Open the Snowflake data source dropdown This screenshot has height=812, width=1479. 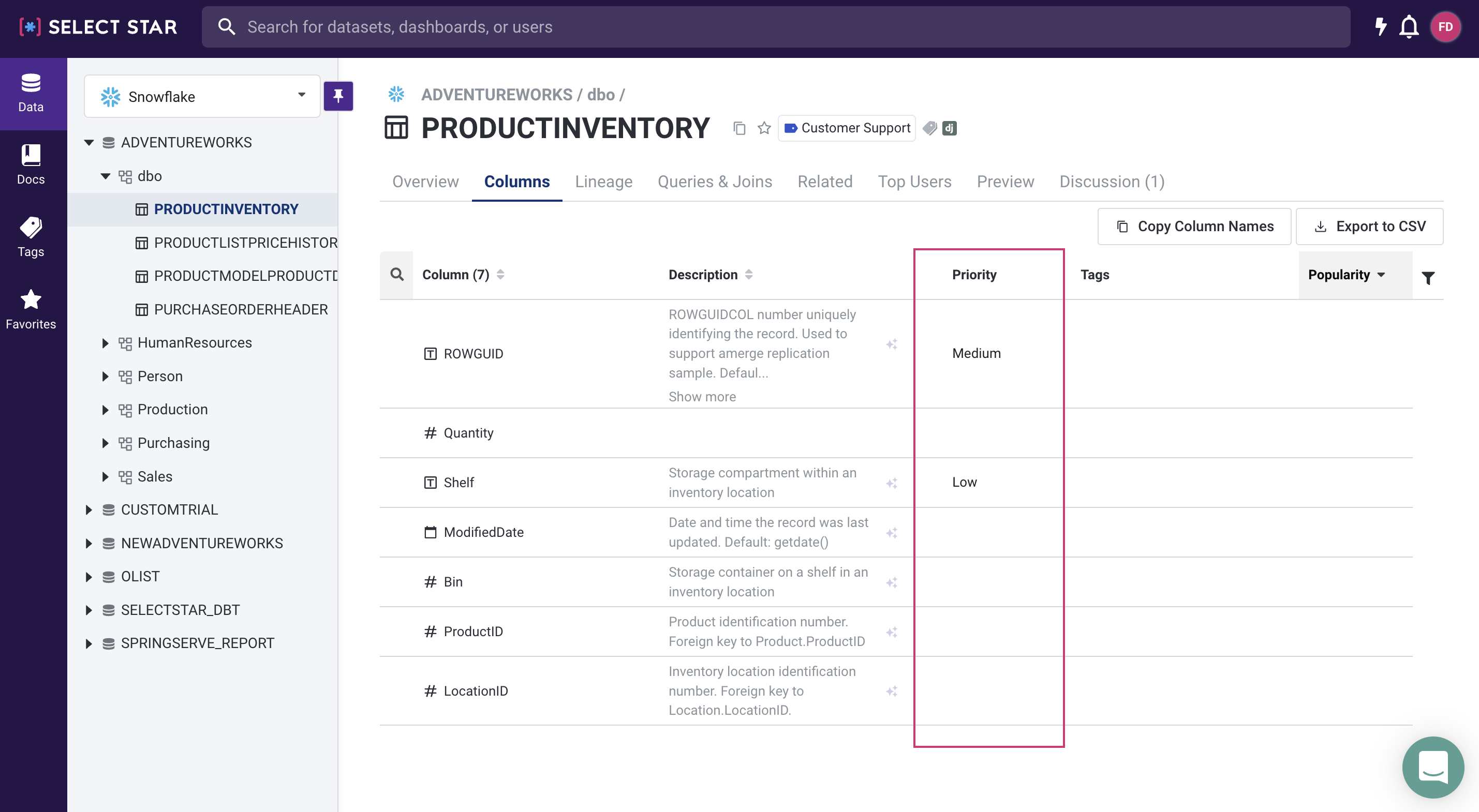click(202, 96)
